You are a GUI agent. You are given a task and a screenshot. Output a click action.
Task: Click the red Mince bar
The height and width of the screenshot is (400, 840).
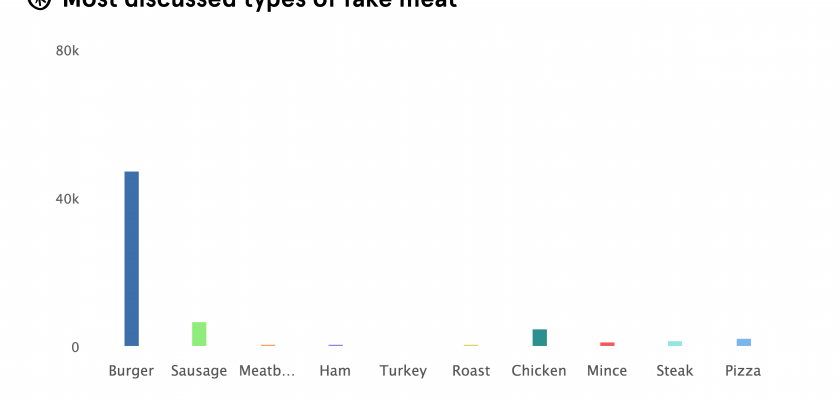[607, 344]
